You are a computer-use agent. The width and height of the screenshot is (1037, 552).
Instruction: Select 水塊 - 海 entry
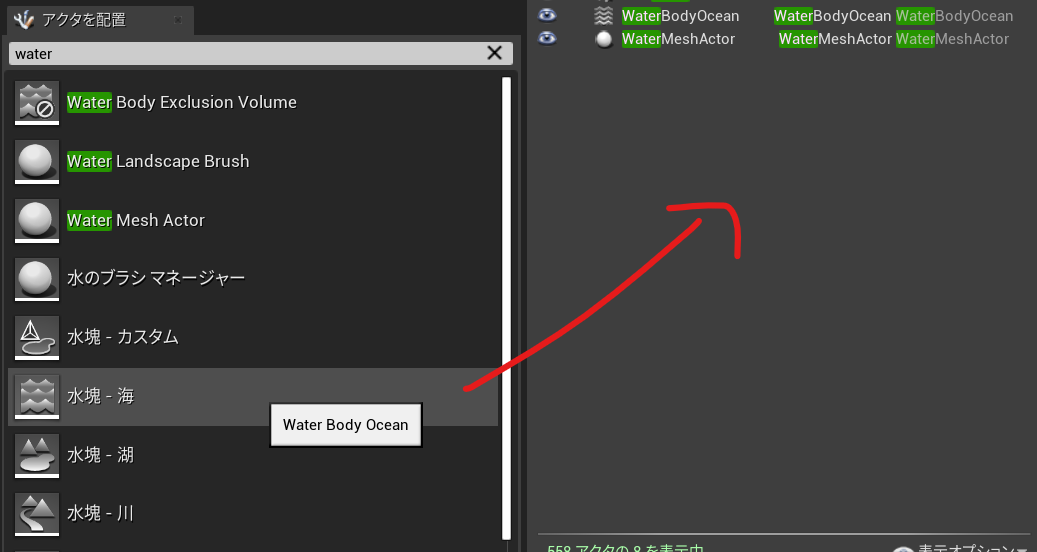[253, 397]
